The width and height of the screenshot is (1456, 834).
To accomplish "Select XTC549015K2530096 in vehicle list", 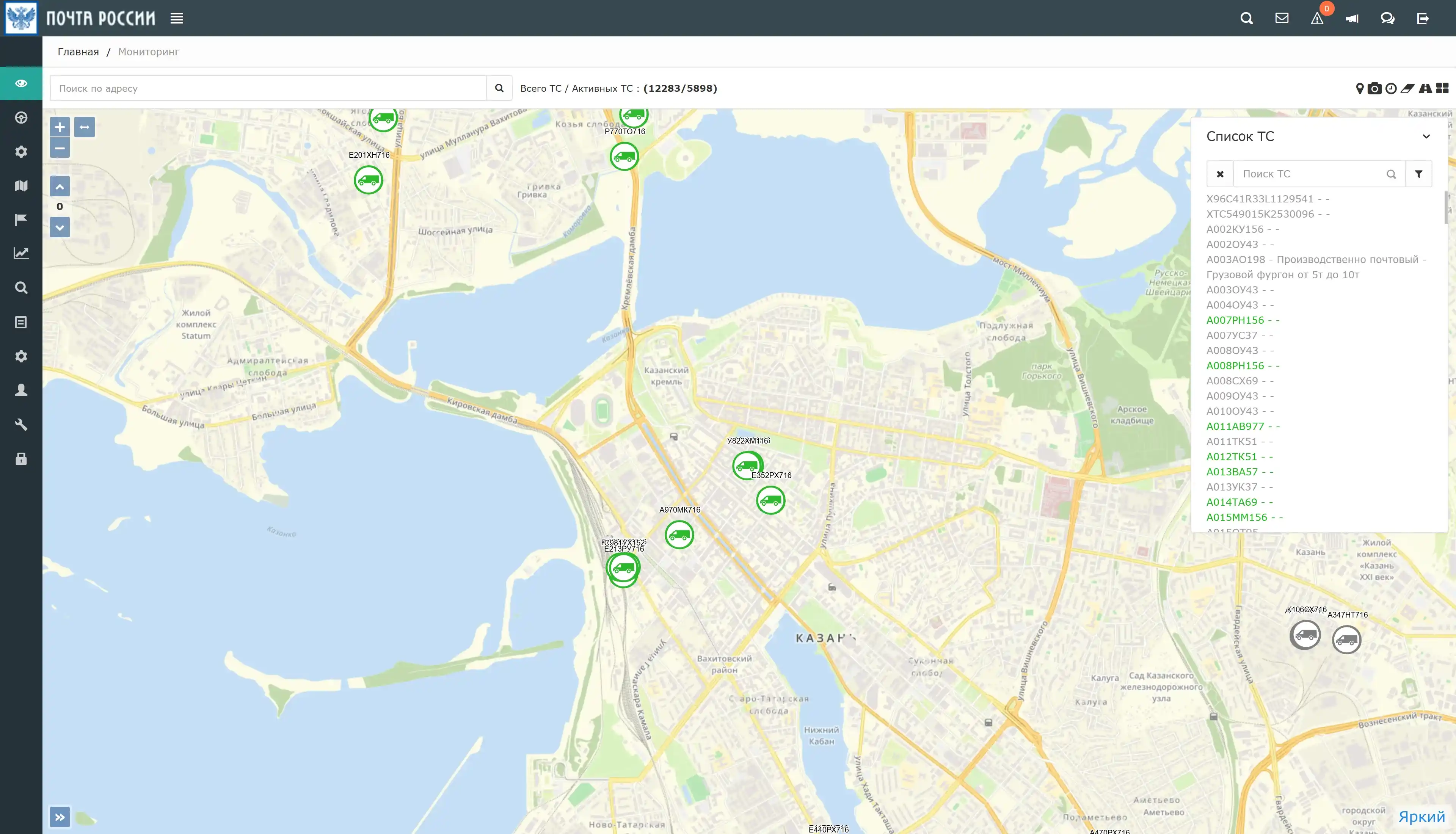I will tap(1268, 214).
